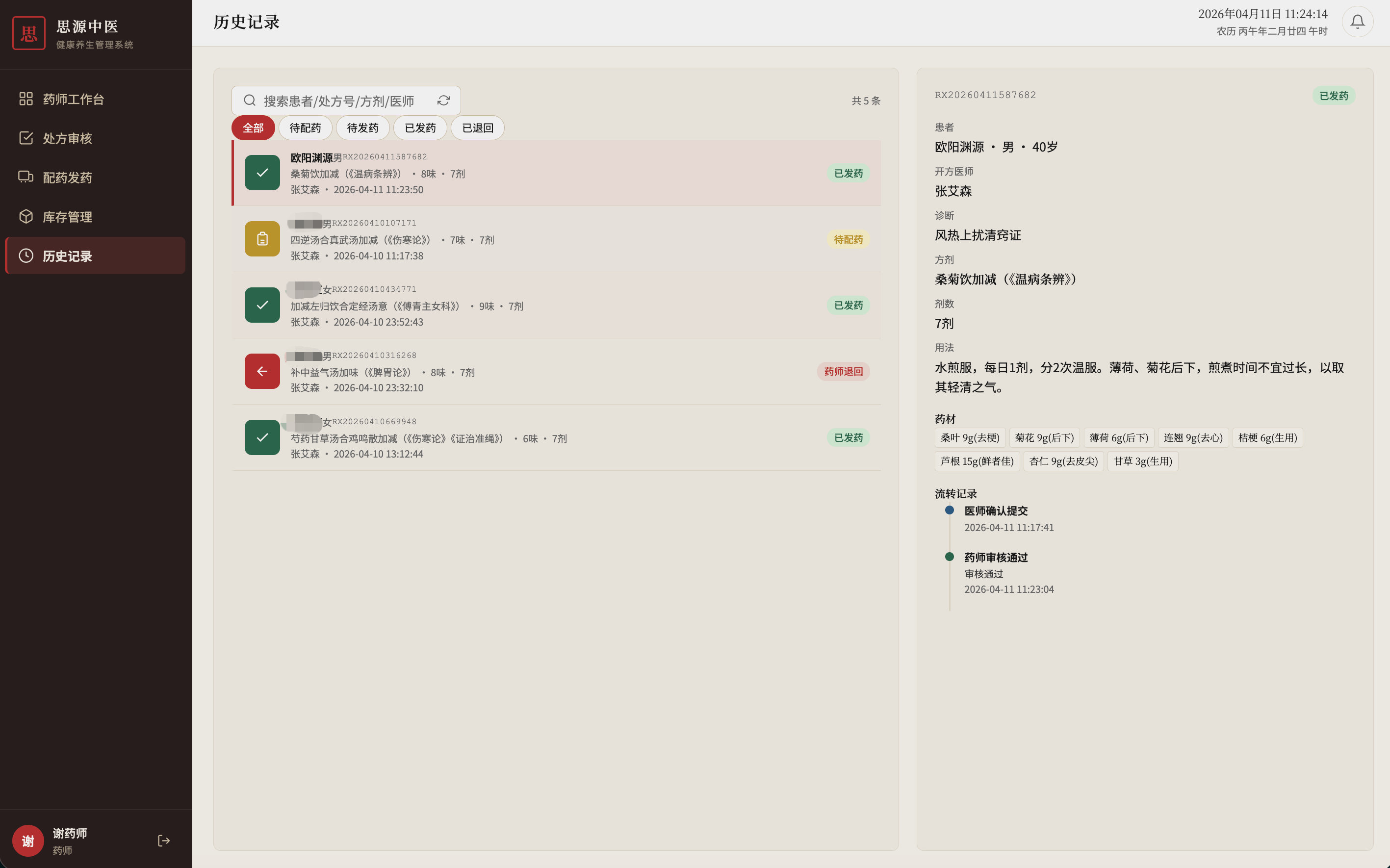1390x868 pixels.
Task: Click yellow clipboard icon of 四逆汤 record
Action: pos(262,239)
